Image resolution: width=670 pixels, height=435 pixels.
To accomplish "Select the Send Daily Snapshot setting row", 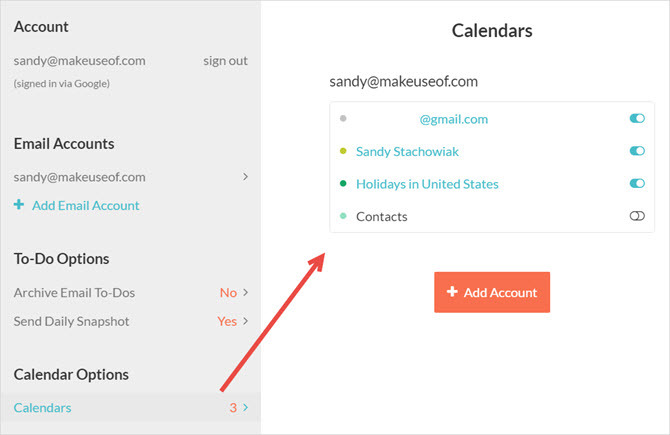I will point(130,321).
